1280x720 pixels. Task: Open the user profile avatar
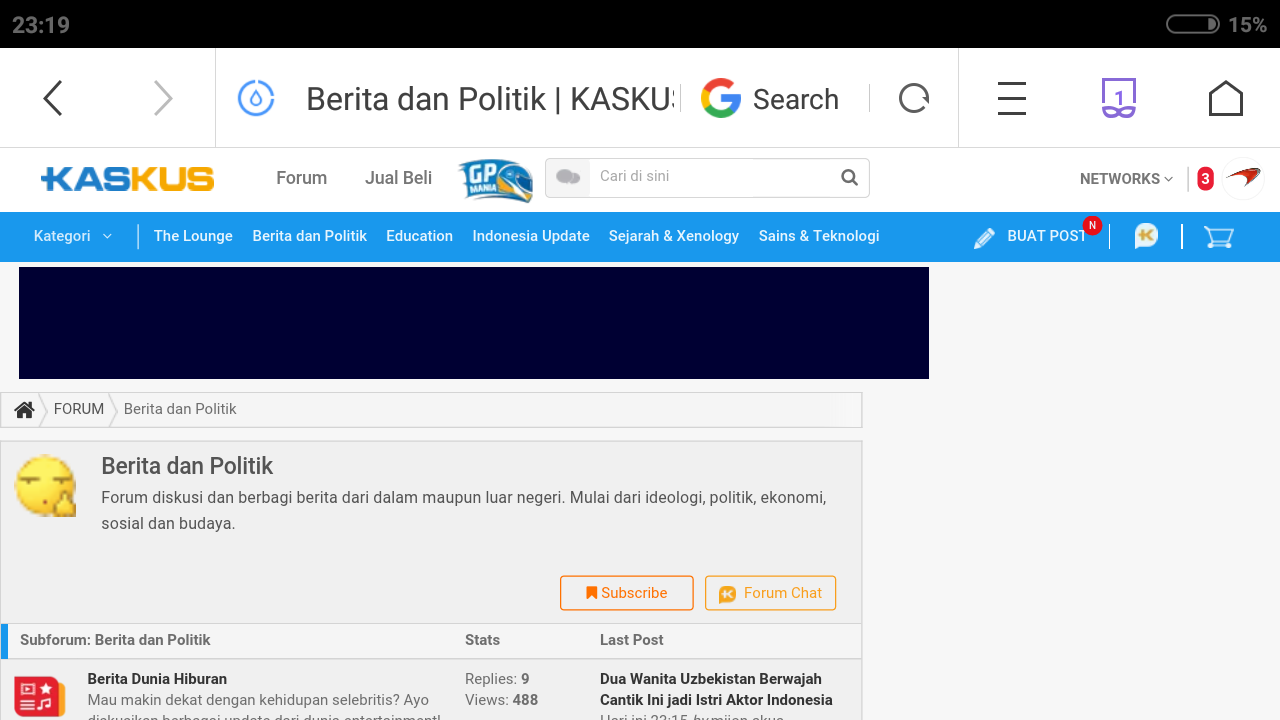tap(1243, 179)
